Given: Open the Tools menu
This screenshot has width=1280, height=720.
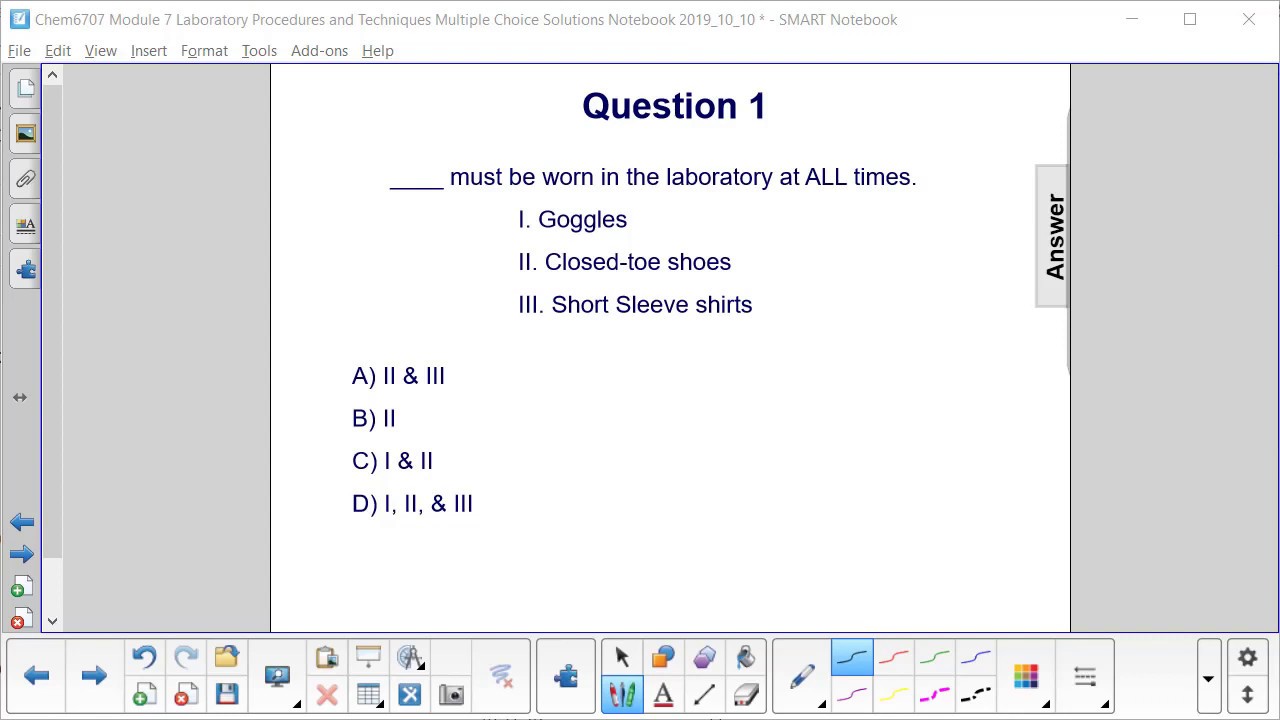Looking at the screenshot, I should (x=259, y=50).
